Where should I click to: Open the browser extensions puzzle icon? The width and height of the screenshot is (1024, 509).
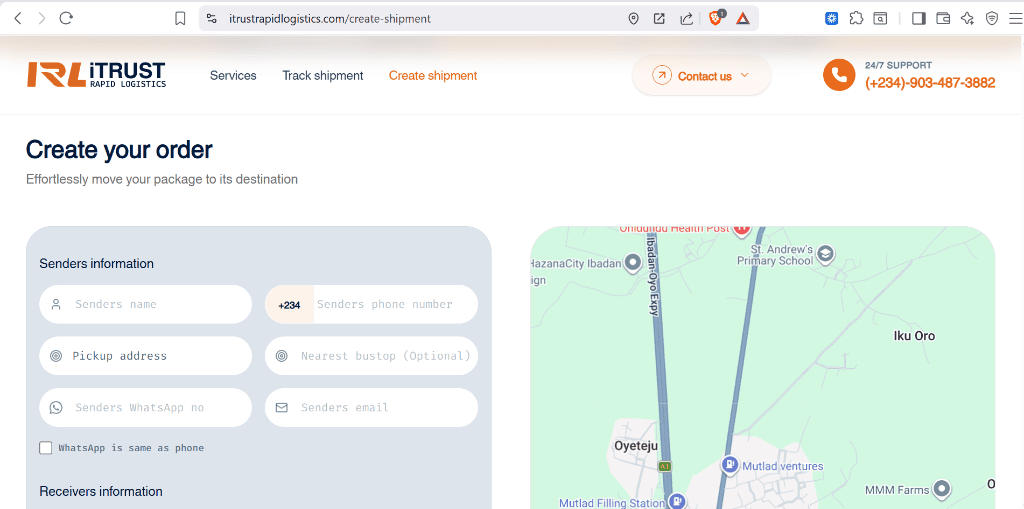[x=856, y=18]
